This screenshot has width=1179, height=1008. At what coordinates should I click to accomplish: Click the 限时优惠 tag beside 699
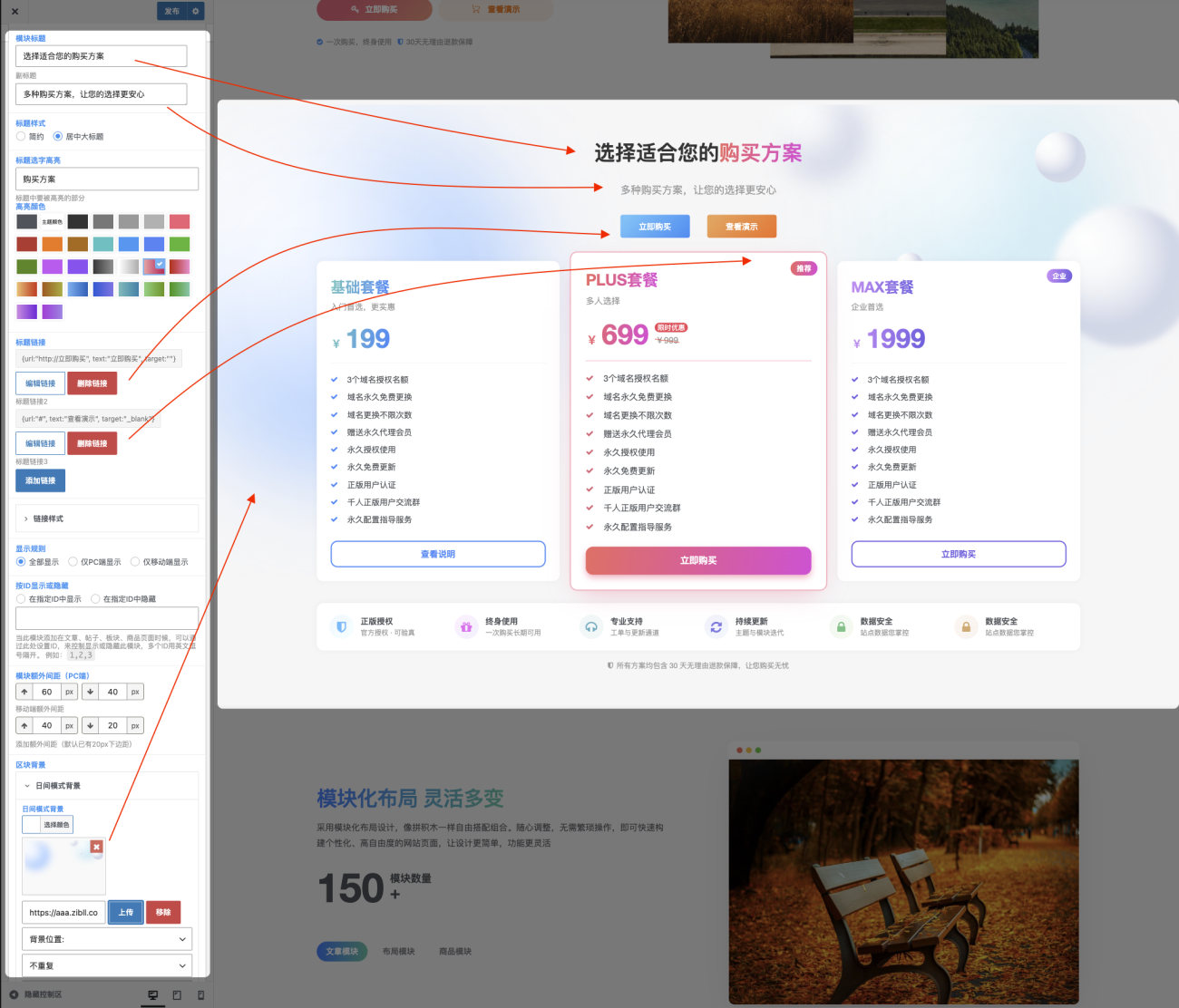tap(671, 328)
